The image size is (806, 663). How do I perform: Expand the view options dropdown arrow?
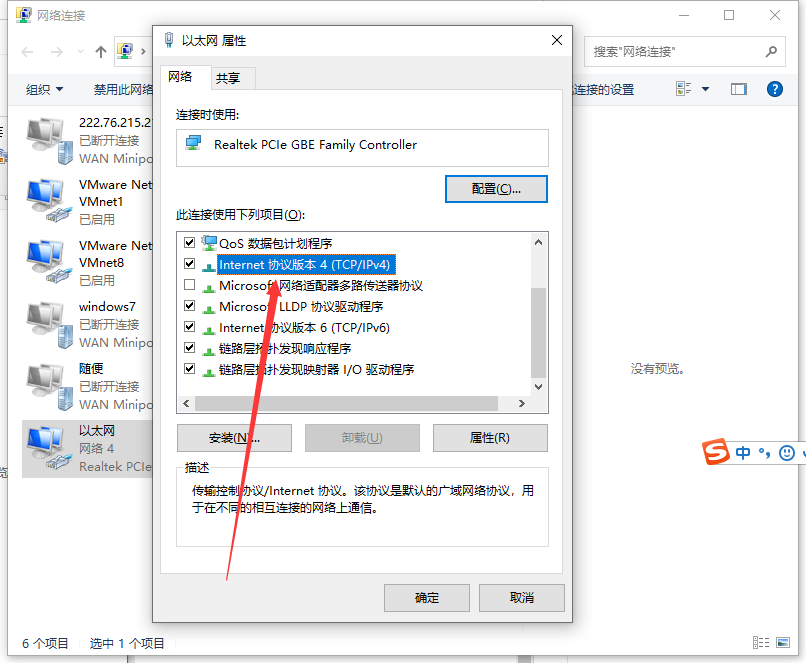coord(705,89)
